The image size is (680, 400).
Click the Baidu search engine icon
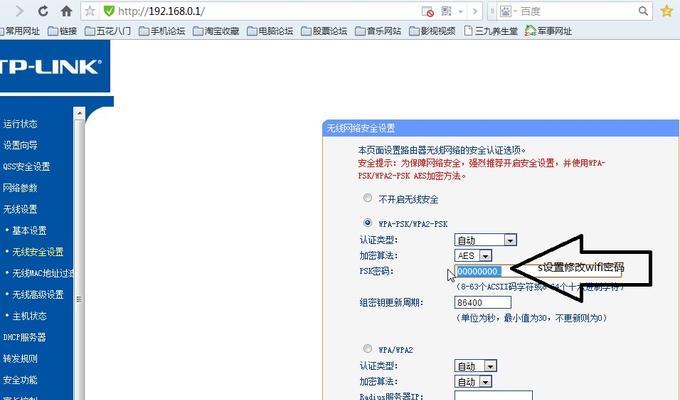[506, 11]
